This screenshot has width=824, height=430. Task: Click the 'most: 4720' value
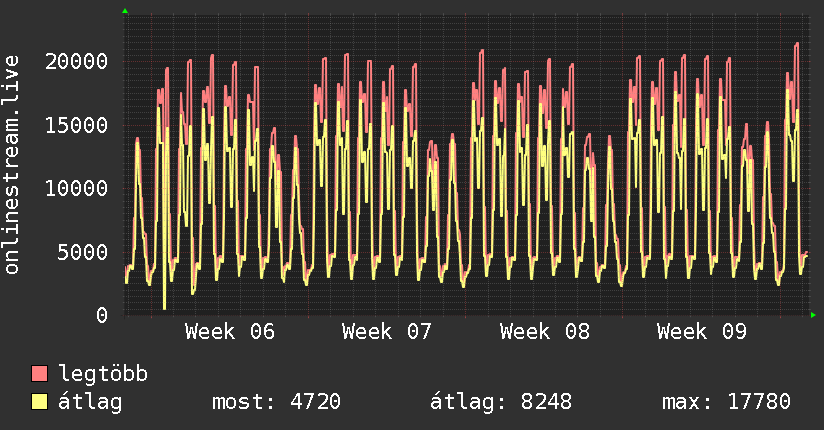pos(276,402)
